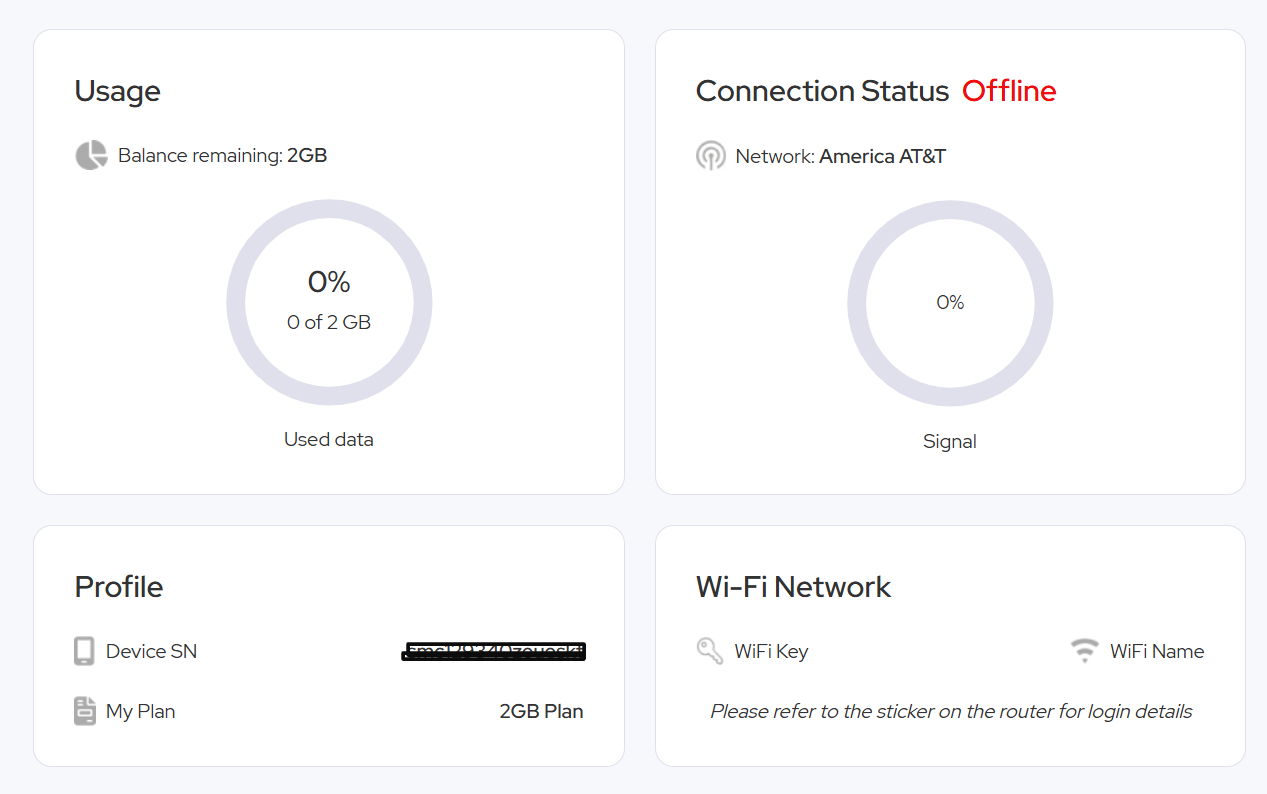Click the 2GB Plan value
The height and width of the screenshot is (794, 1267).
click(x=541, y=711)
